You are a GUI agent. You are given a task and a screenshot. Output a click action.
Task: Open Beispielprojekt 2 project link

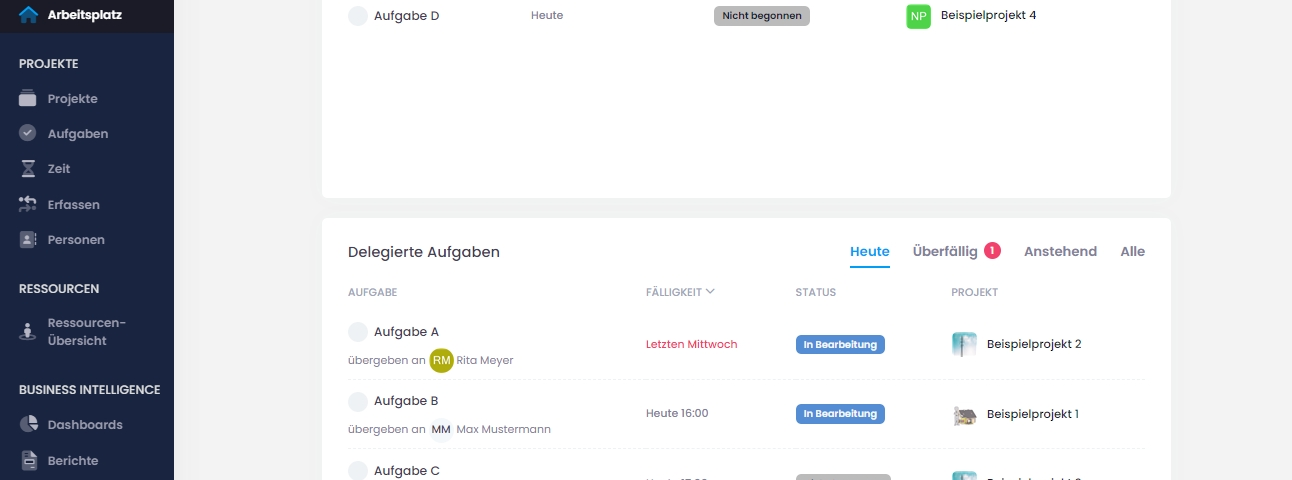(1033, 344)
